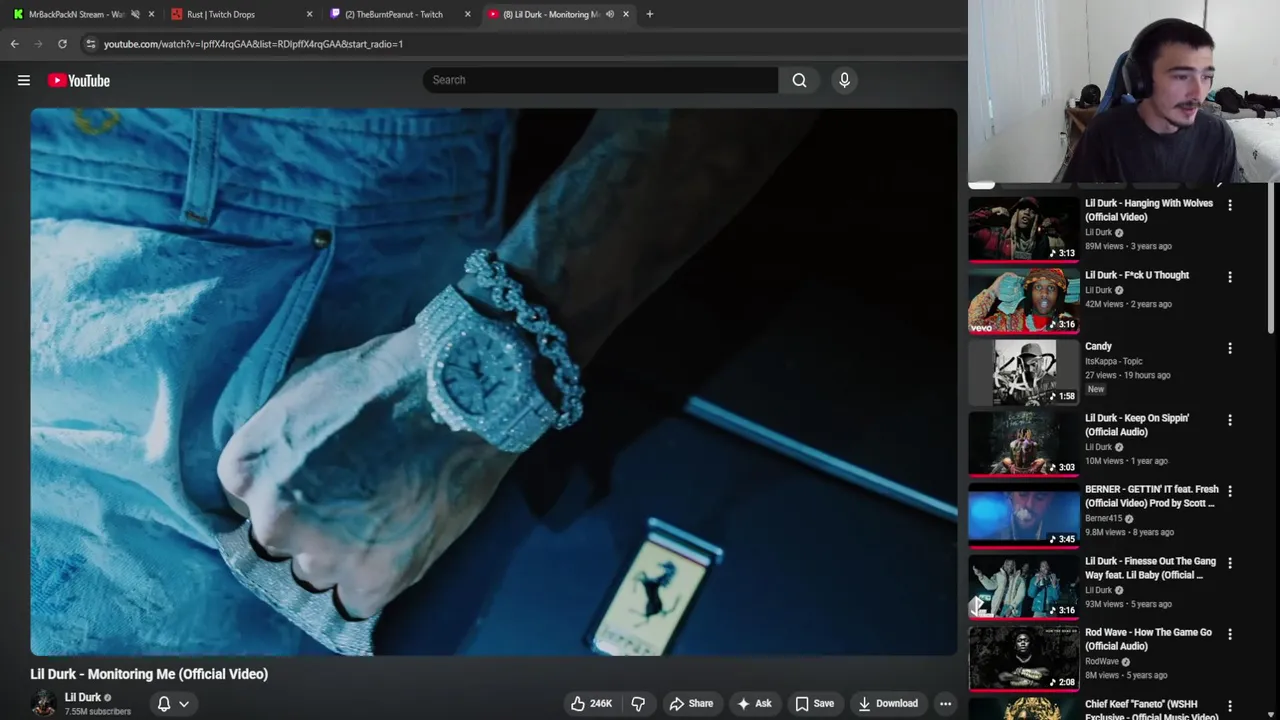Unmute the MrBackPackN Stream tab audio icon

click(x=135, y=14)
